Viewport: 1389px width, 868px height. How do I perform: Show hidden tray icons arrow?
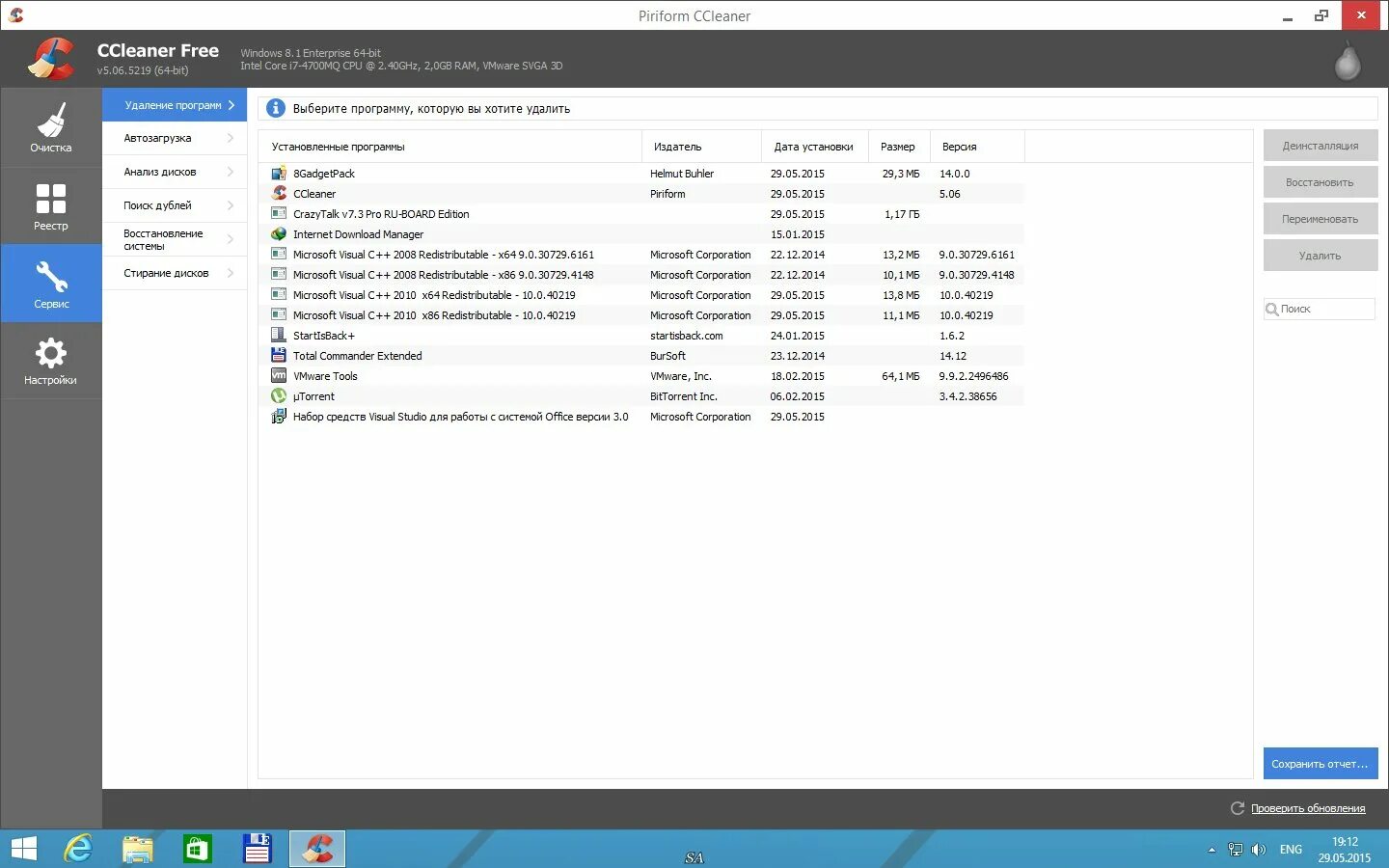coord(1212,850)
